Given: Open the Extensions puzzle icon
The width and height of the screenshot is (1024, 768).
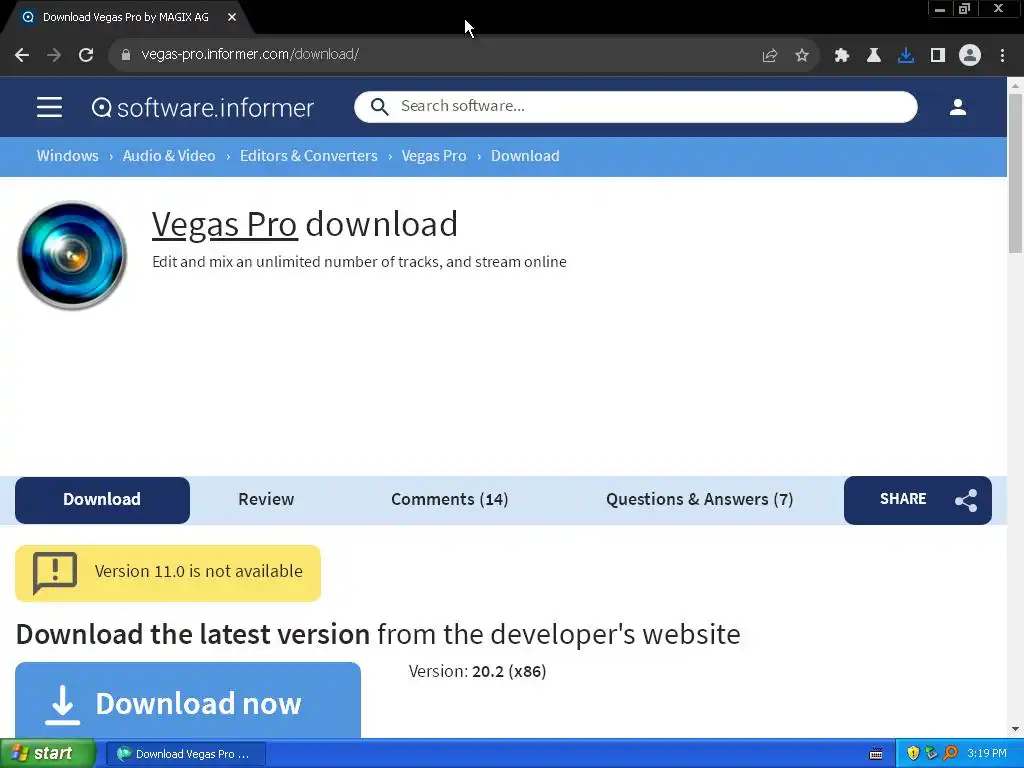Looking at the screenshot, I should click(842, 56).
